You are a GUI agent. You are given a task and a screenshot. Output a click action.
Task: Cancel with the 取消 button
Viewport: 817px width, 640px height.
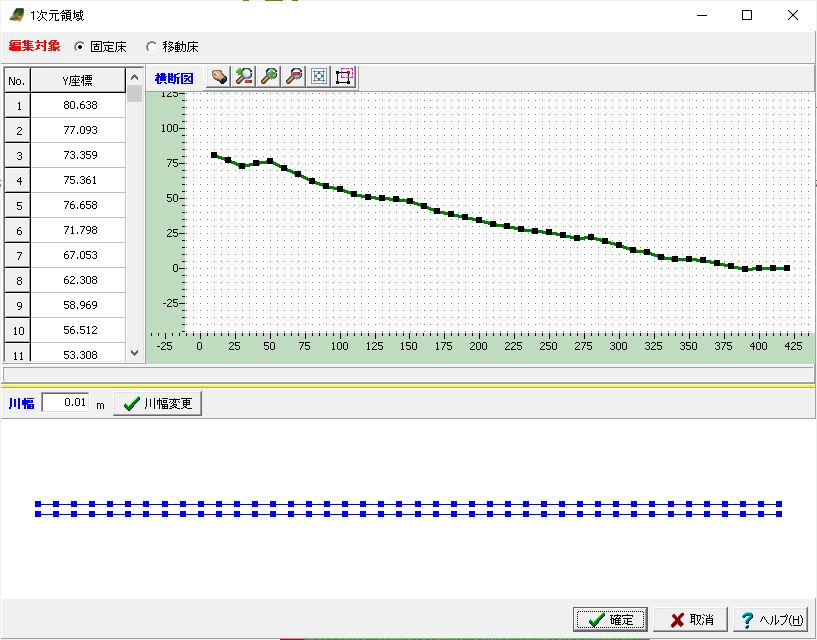tap(690, 620)
